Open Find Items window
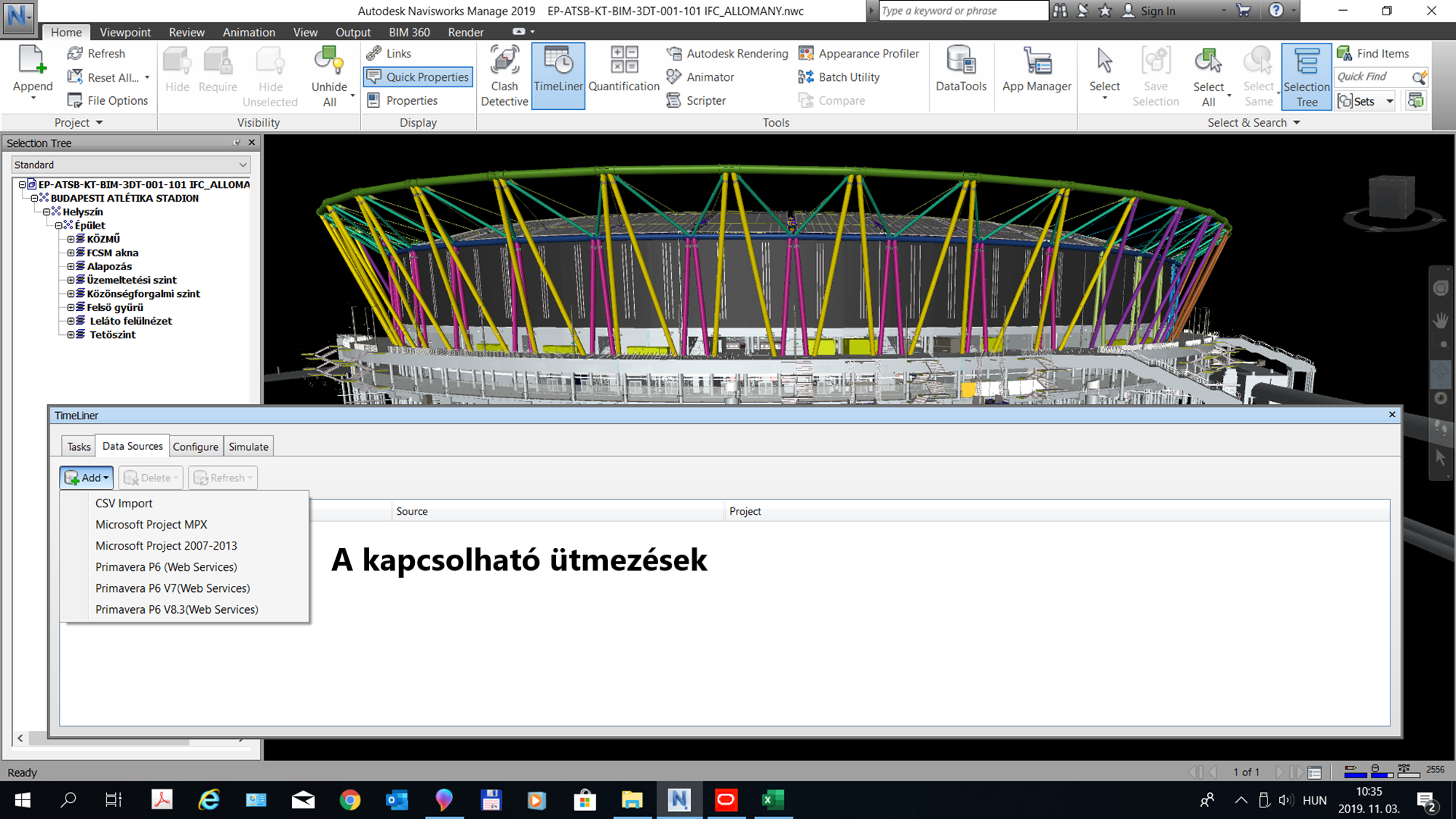The image size is (1456, 819). point(1374,53)
